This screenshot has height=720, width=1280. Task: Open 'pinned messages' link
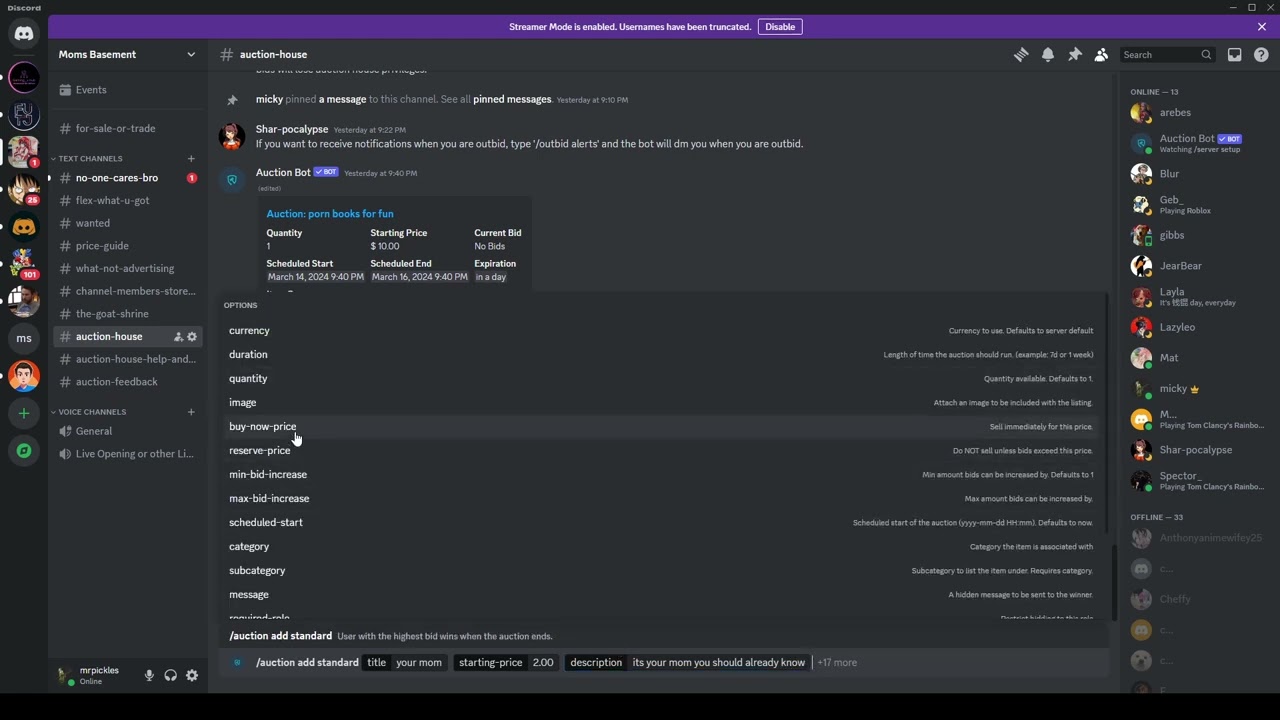pos(512,99)
